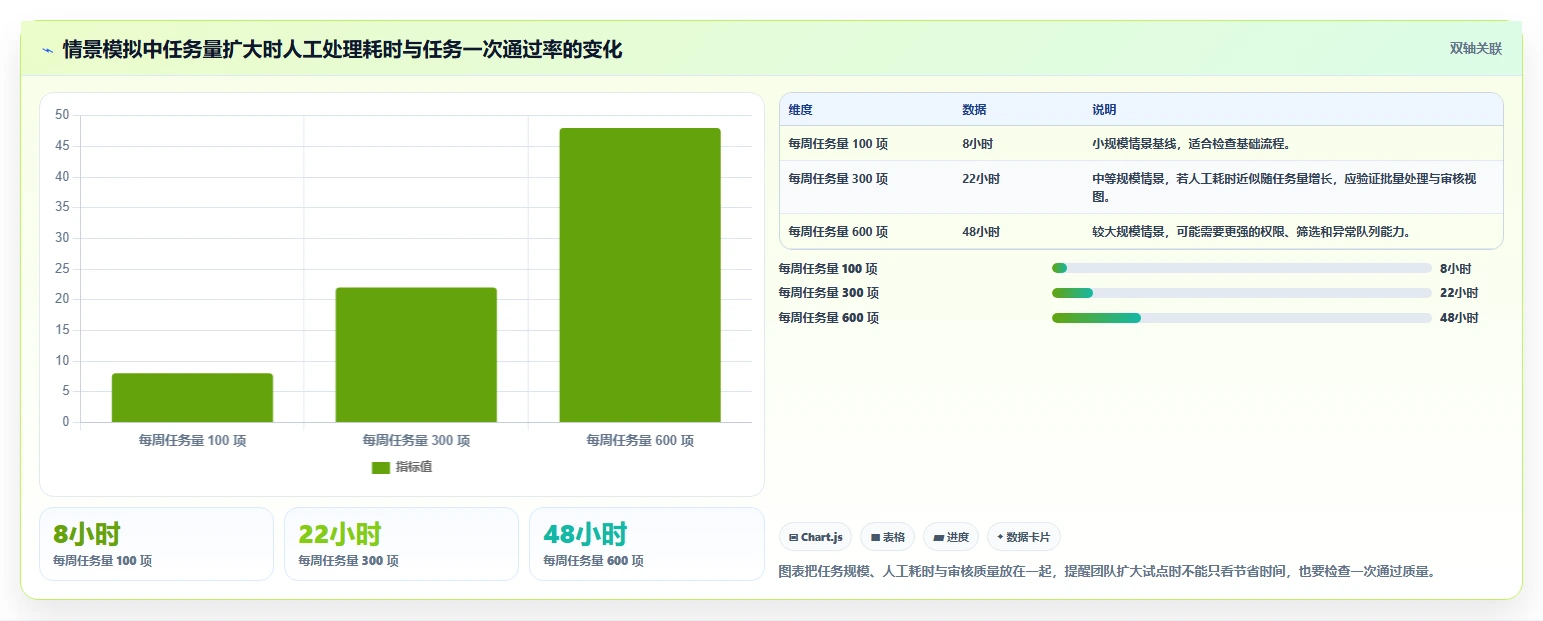1543x621 pixels.
Task: Click progress label 每周任务量 600 项
Action: pos(828,318)
